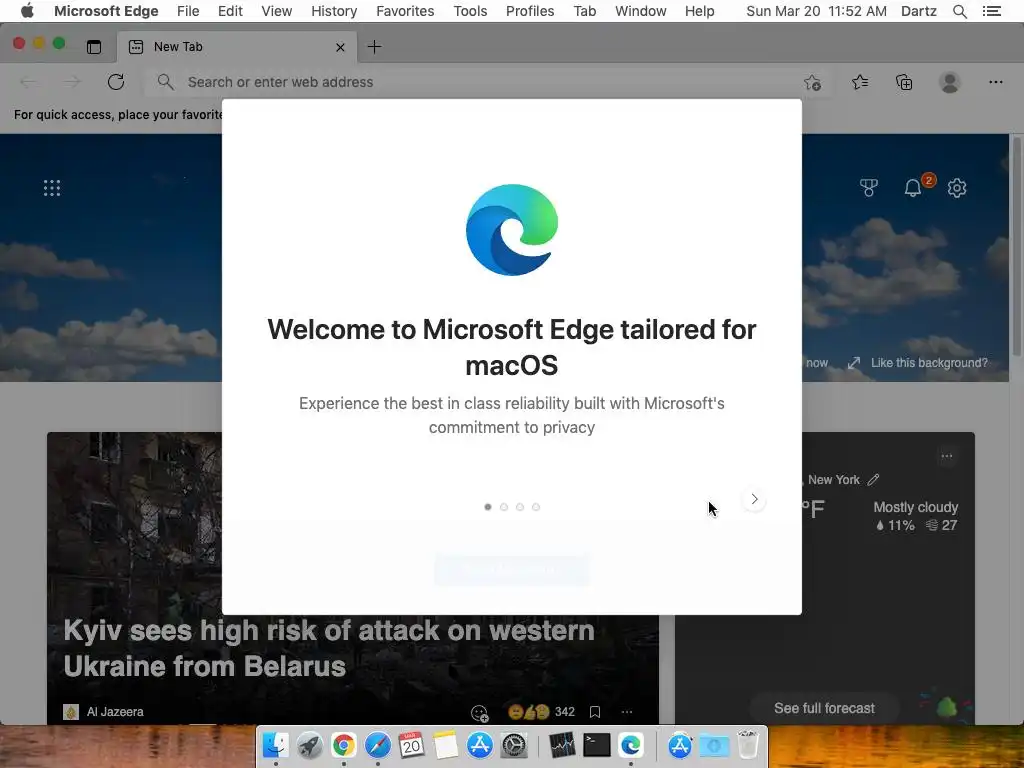Click the Al Jazeera source label
This screenshot has height=768, width=1024.
115,712
